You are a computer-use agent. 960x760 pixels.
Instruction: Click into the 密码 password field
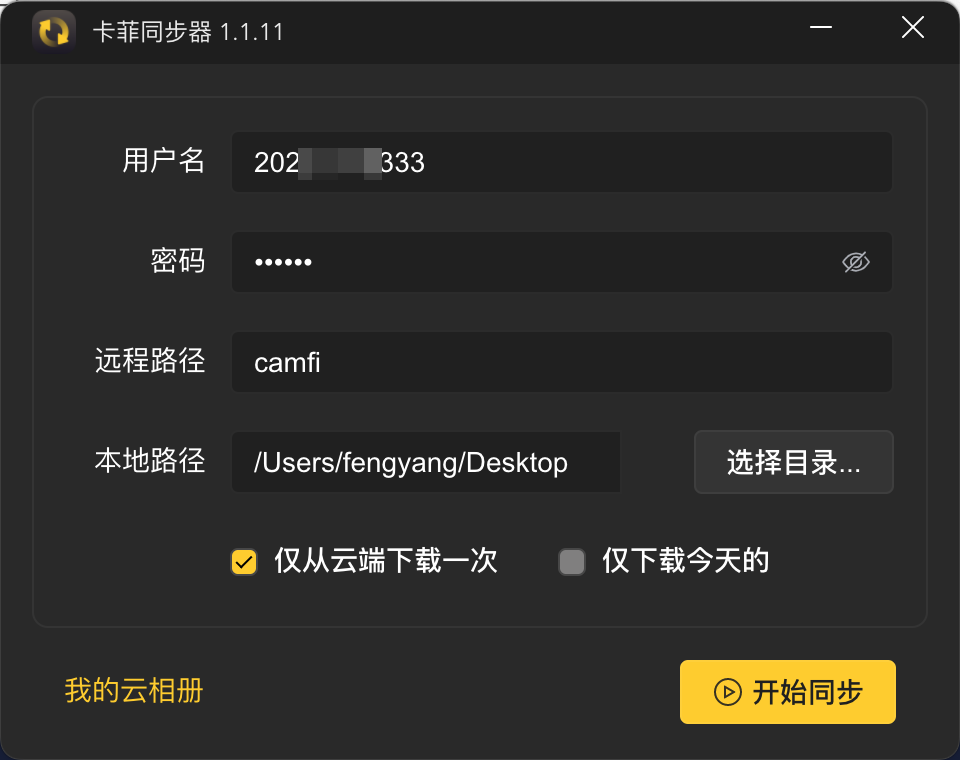(561, 262)
